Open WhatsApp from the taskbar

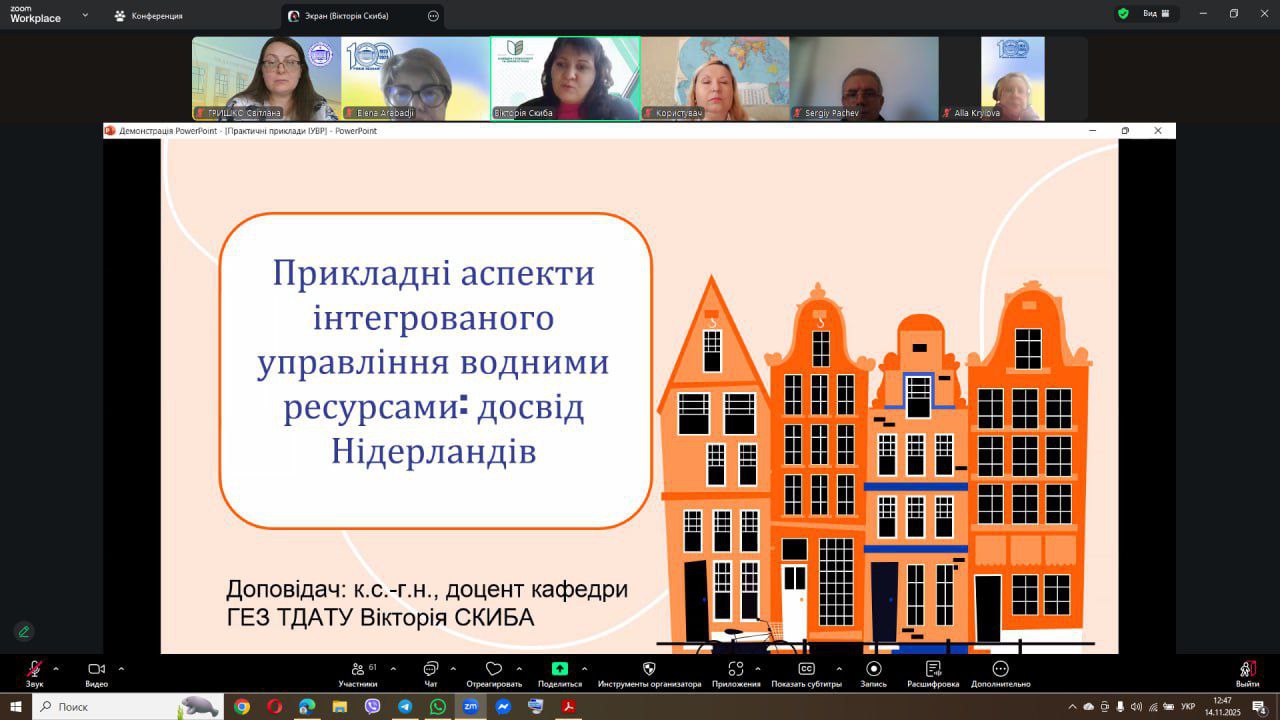click(x=437, y=706)
